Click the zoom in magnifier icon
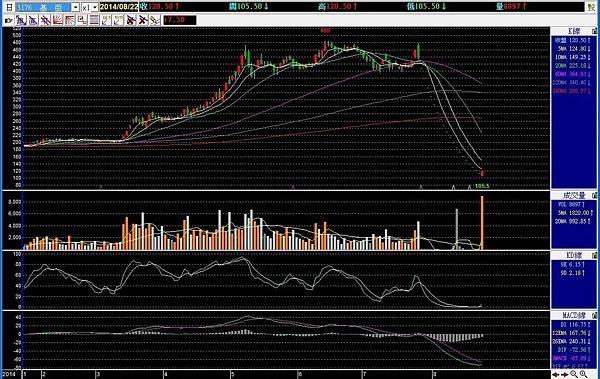Viewport: 600px width, 379px height. click(x=583, y=374)
